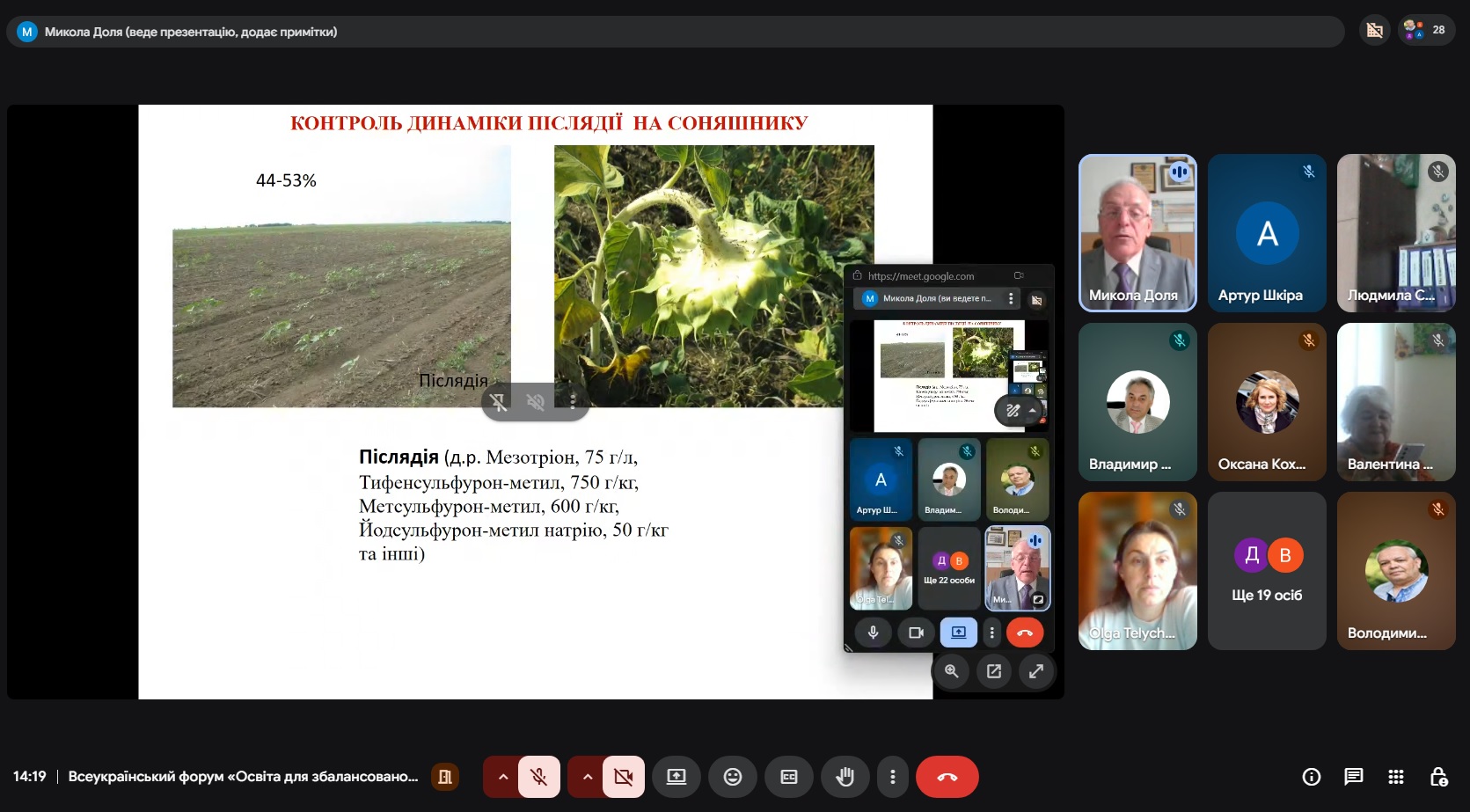Leave the call

(947, 777)
